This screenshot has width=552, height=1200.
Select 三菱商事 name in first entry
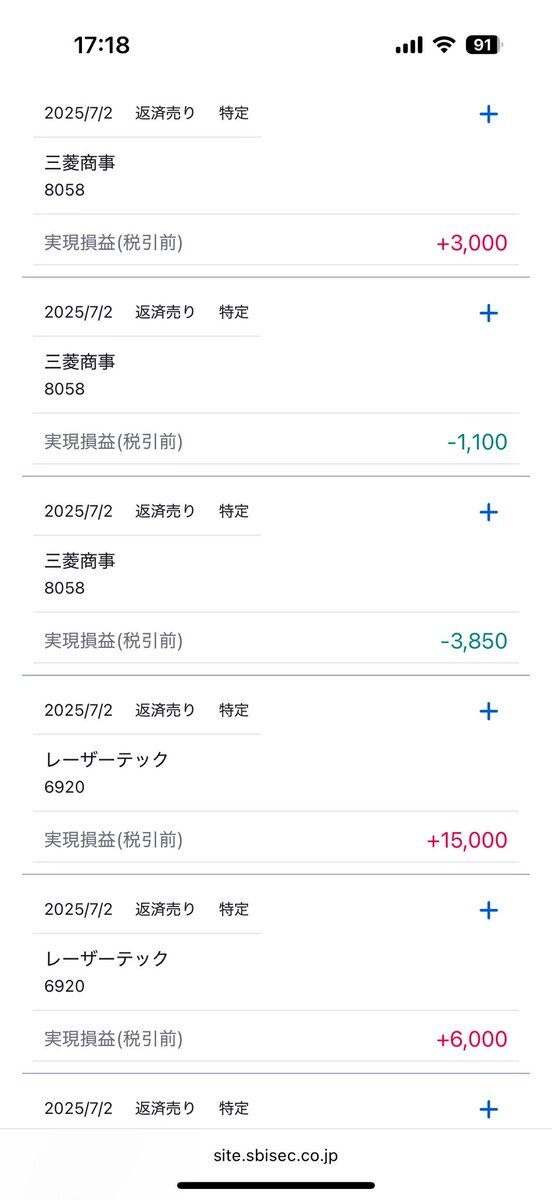point(80,163)
